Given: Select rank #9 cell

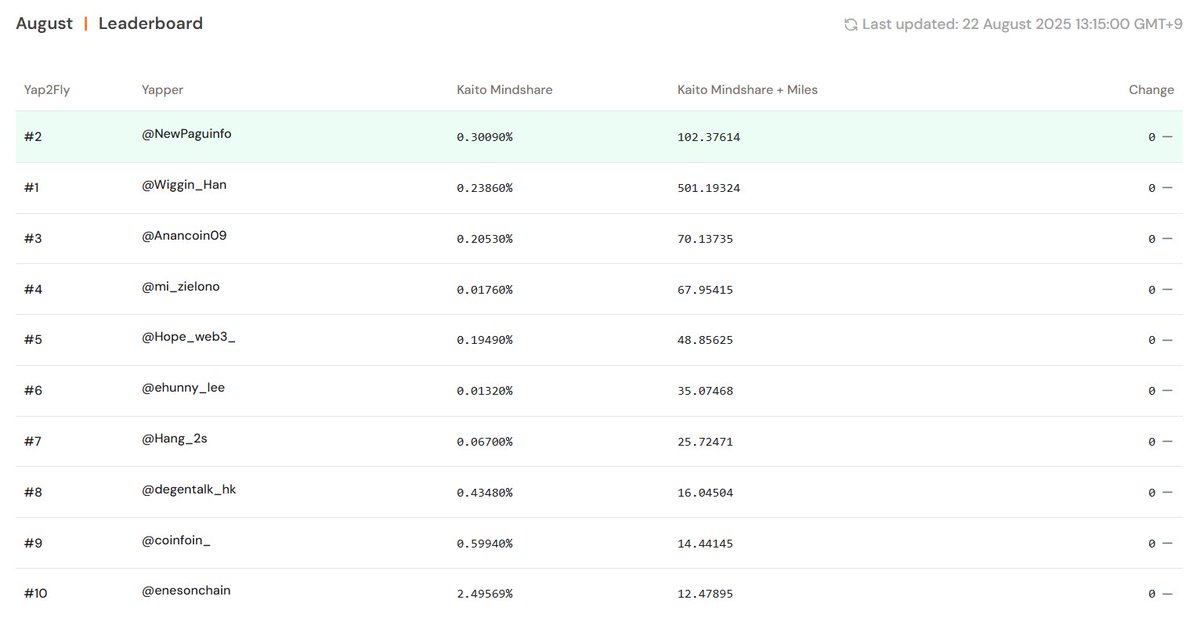Looking at the screenshot, I should tap(33, 543).
